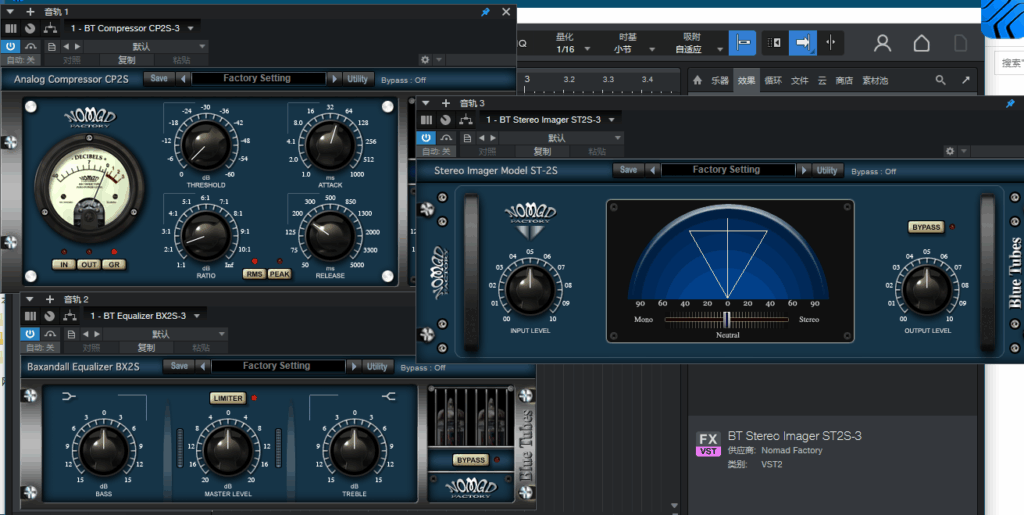
Task: Pin the 音轨 1 compressor window
Action: (x=485, y=12)
